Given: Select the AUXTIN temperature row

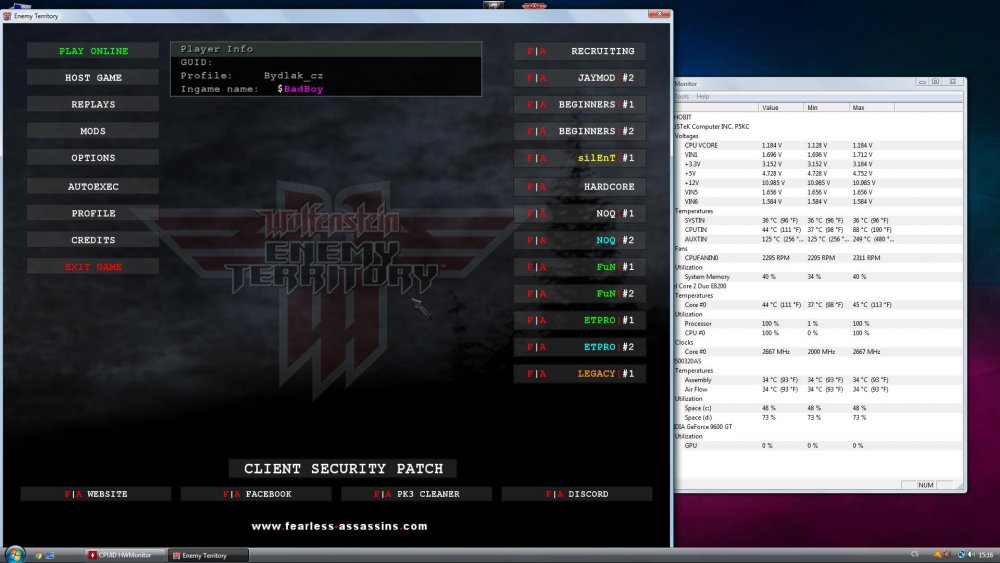Looking at the screenshot, I should point(819,239).
